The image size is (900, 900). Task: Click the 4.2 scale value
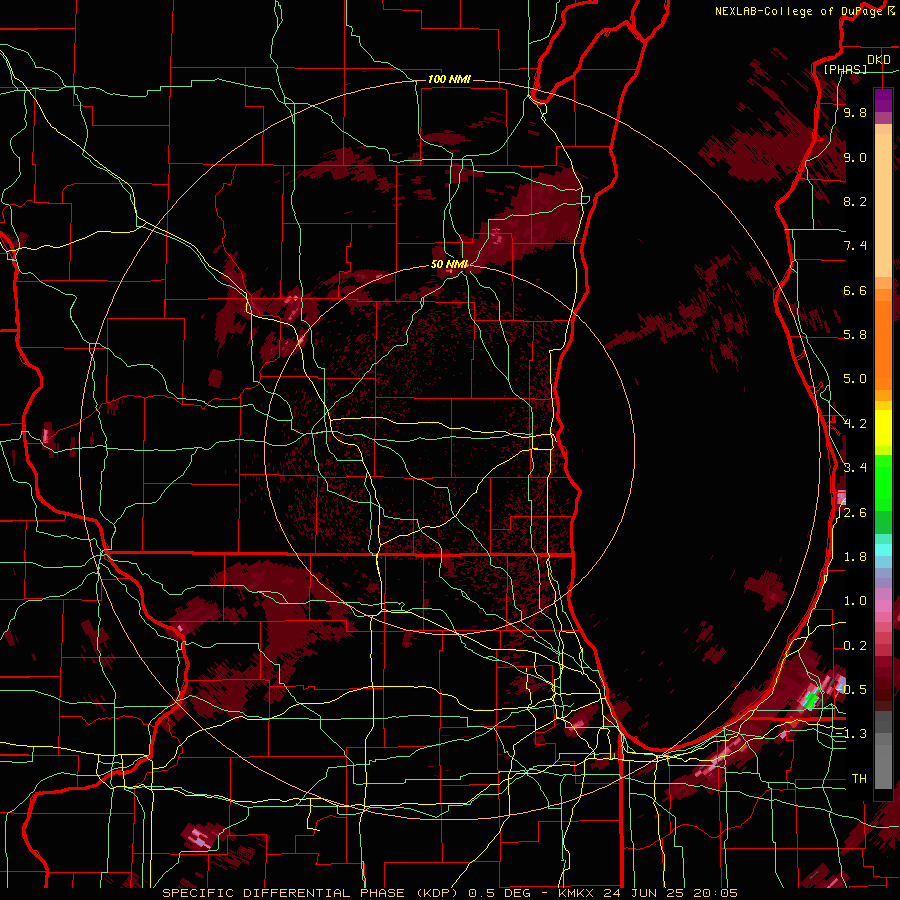pos(855,424)
